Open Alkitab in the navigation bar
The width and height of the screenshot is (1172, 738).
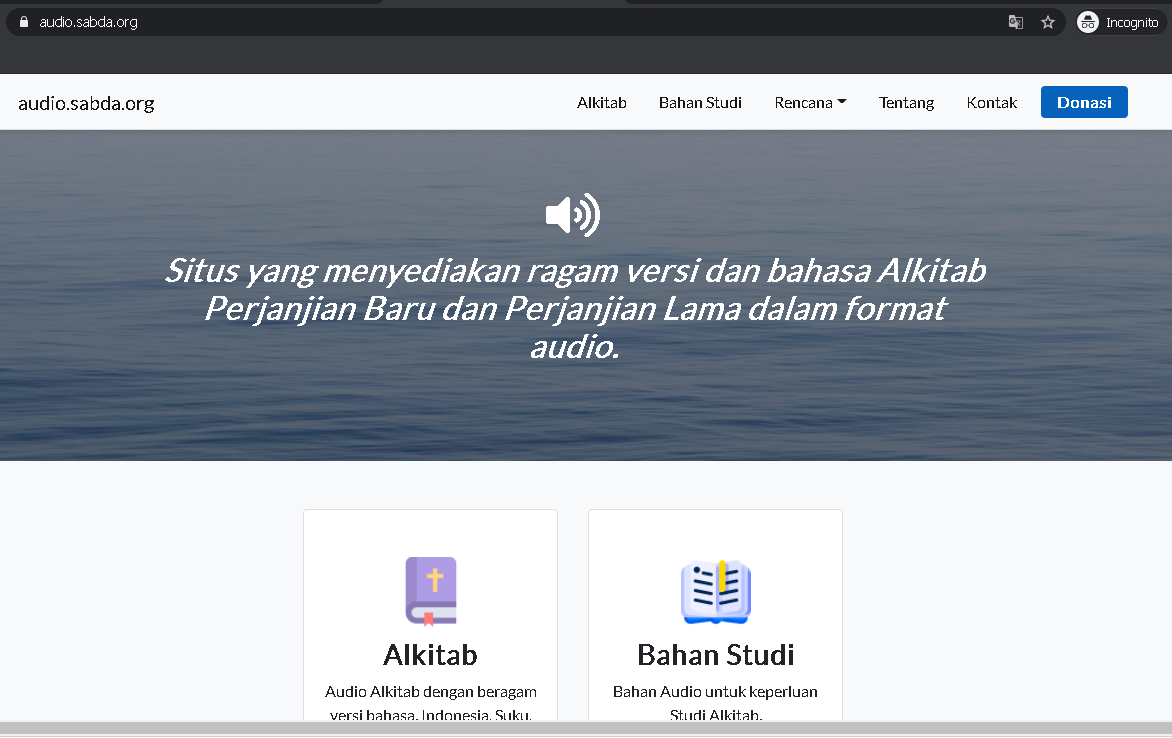(x=602, y=102)
